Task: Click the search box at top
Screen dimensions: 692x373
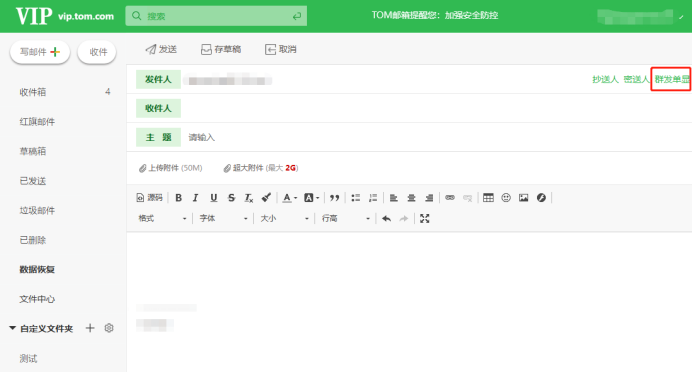Action: coord(216,16)
